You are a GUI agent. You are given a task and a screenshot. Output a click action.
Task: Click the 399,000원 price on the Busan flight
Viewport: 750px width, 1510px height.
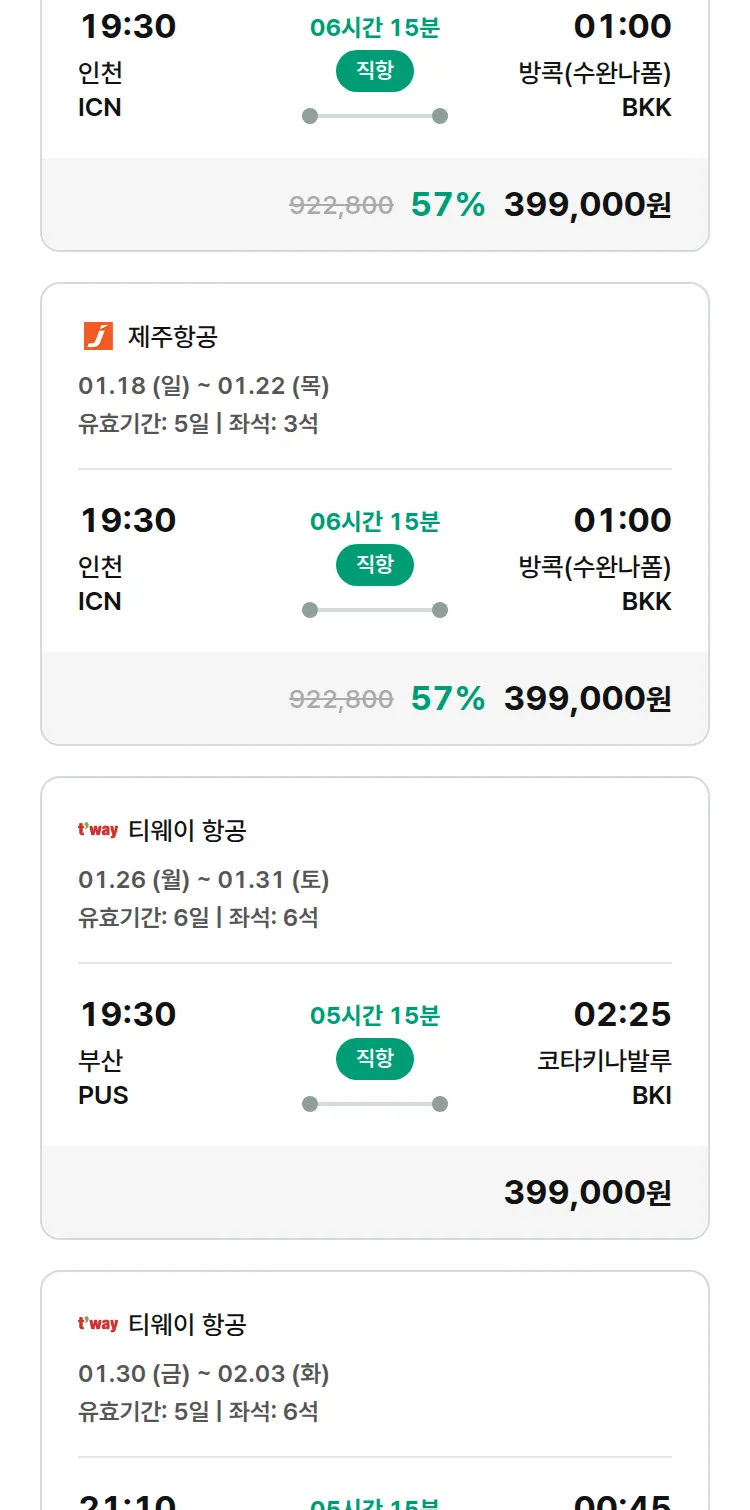click(x=587, y=1192)
